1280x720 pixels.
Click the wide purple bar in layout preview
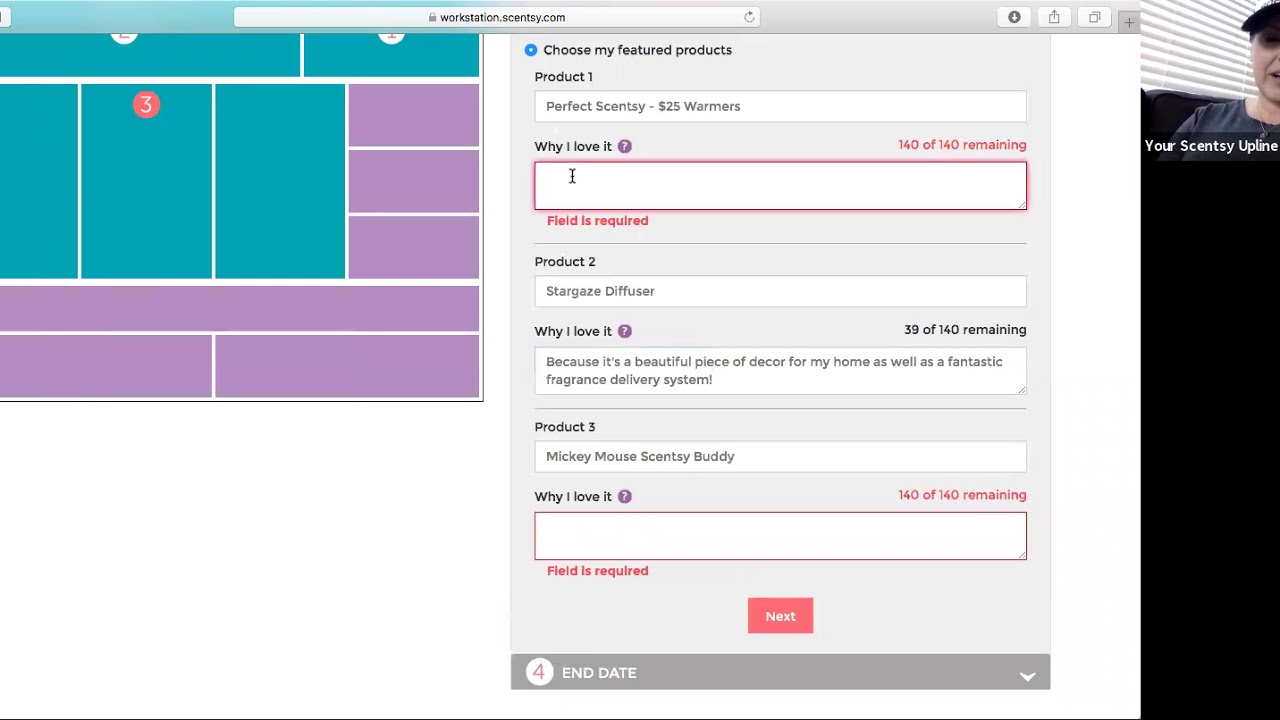click(239, 308)
